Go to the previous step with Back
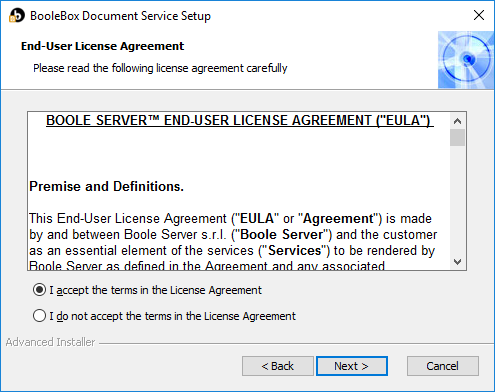The width and height of the screenshot is (495, 392). [278, 366]
